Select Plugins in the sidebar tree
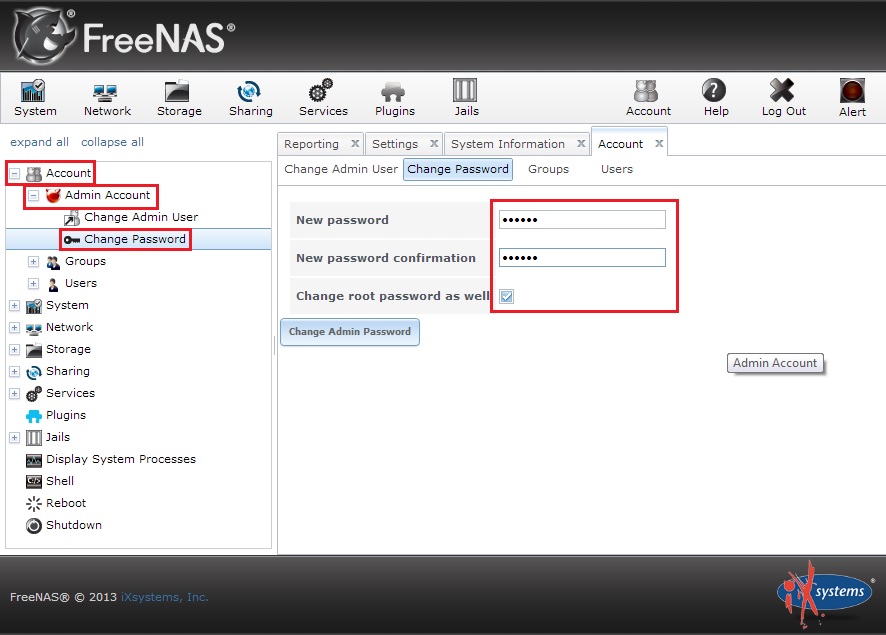 click(56, 416)
